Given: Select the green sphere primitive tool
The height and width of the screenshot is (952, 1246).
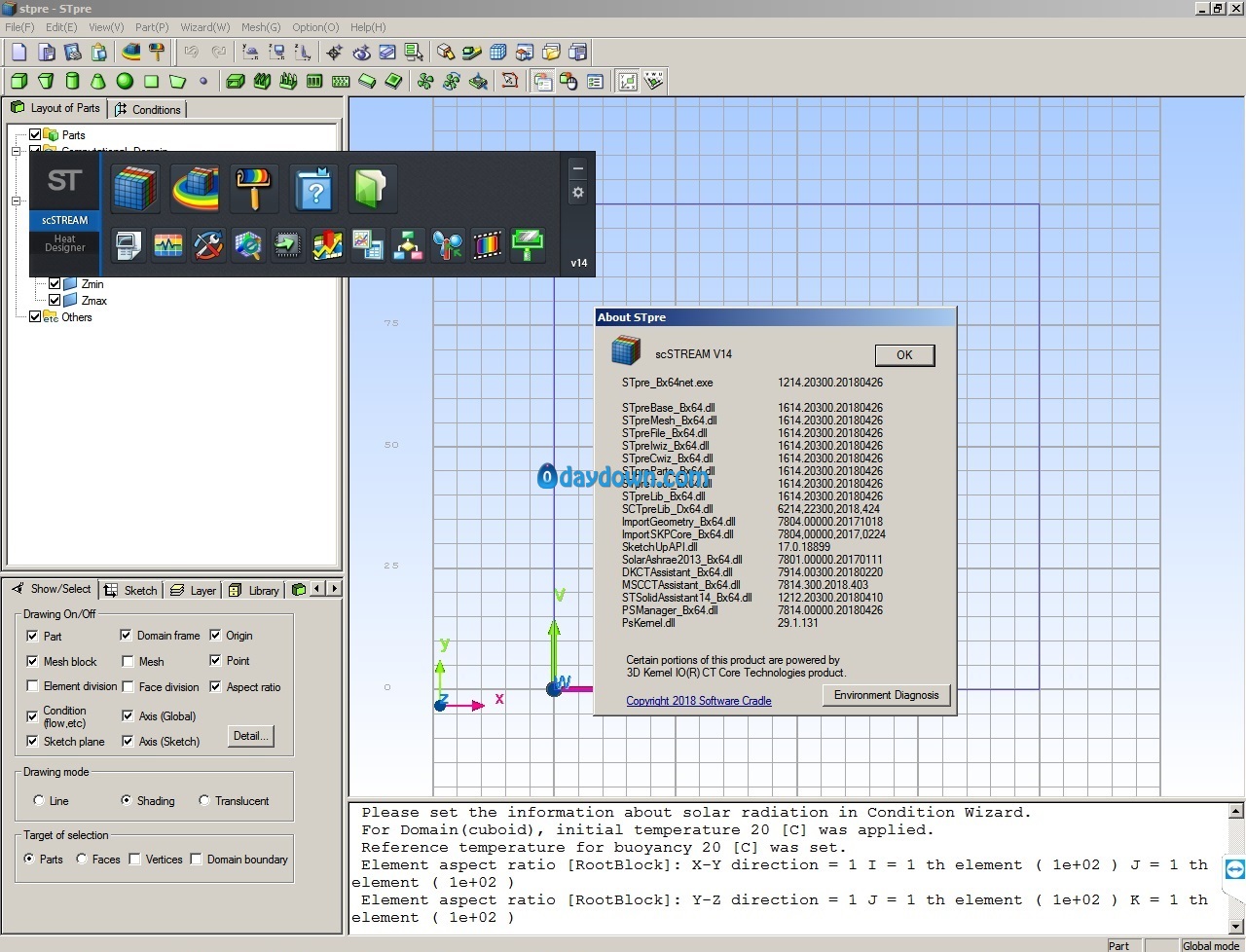Looking at the screenshot, I should (x=125, y=82).
